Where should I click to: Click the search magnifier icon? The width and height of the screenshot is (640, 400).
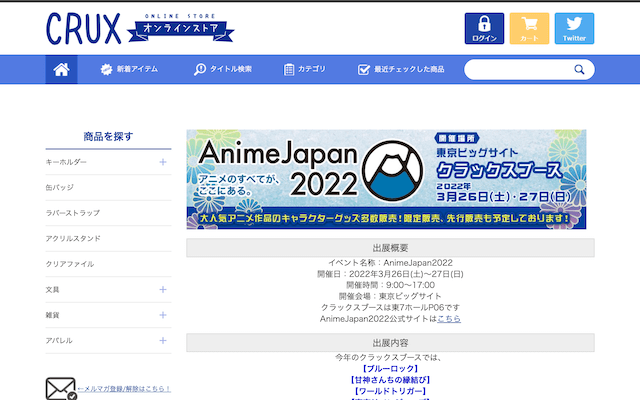(x=579, y=69)
